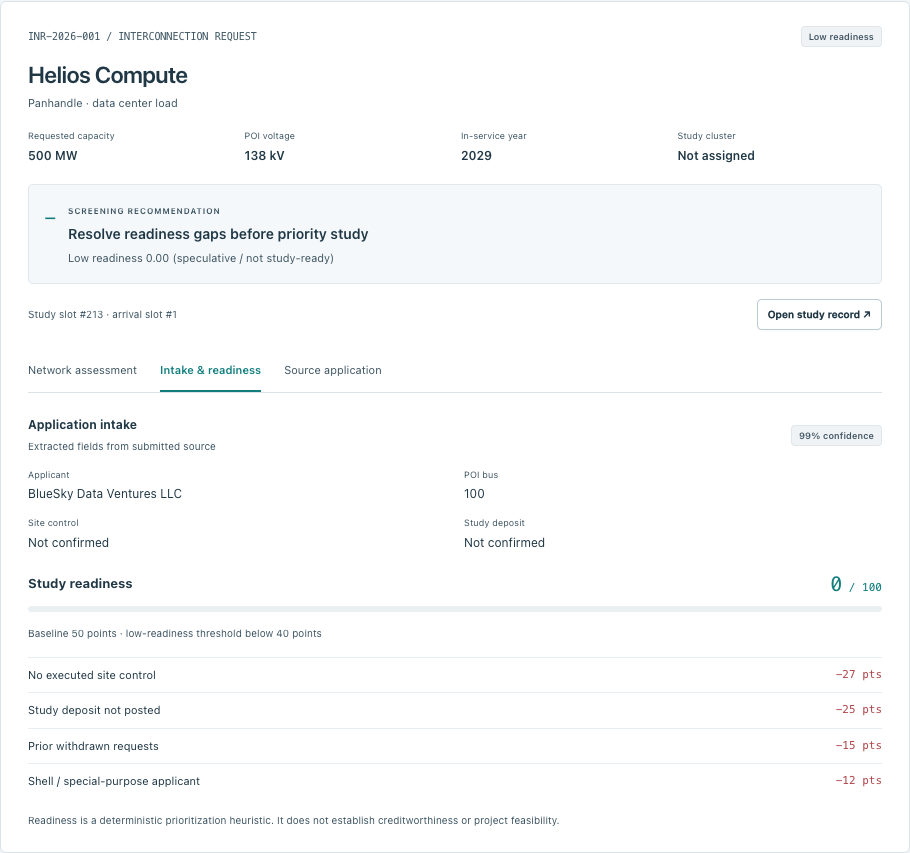This screenshot has height=853, width=910.
Task: Click the Study slot #213 text
Action: coord(66,315)
